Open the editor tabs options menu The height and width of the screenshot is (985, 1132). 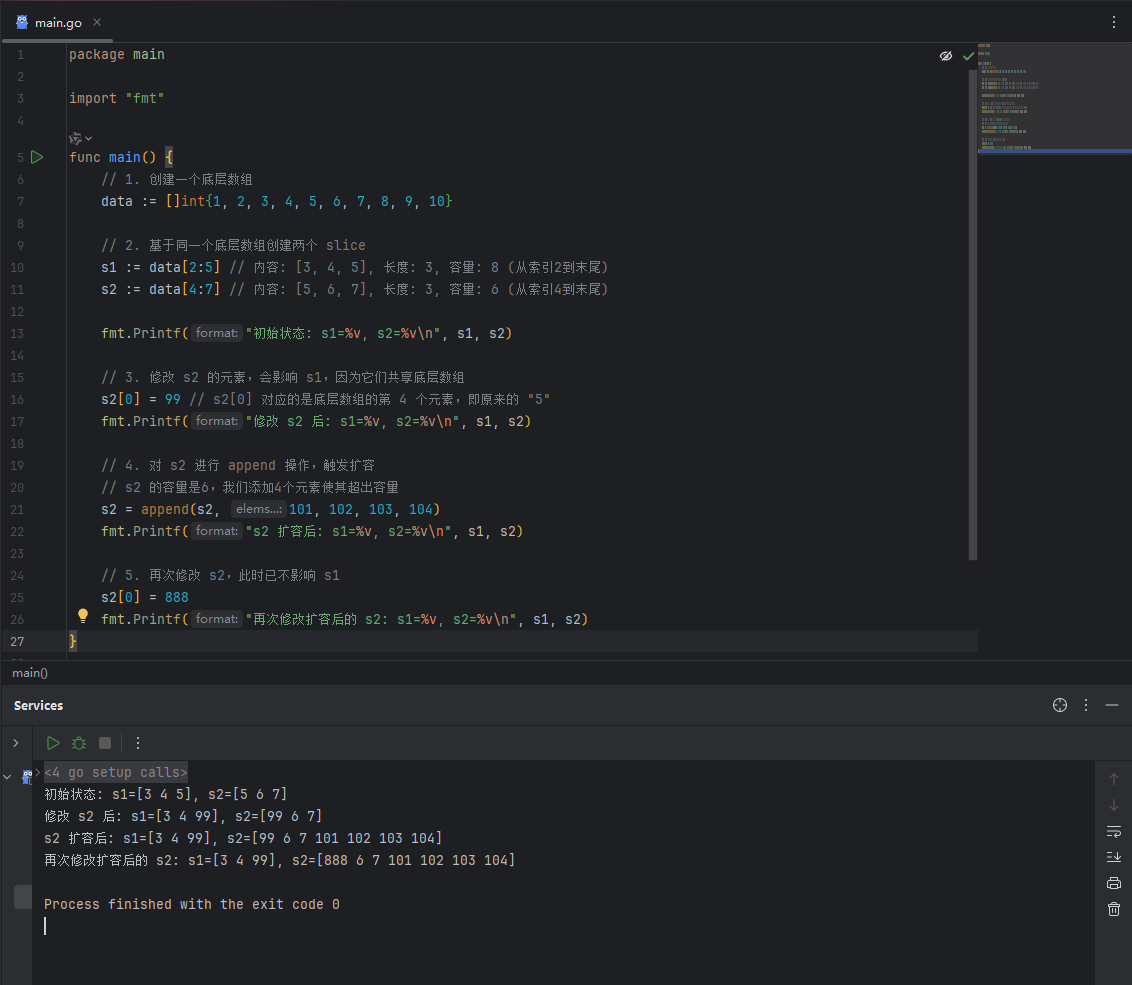click(1114, 22)
